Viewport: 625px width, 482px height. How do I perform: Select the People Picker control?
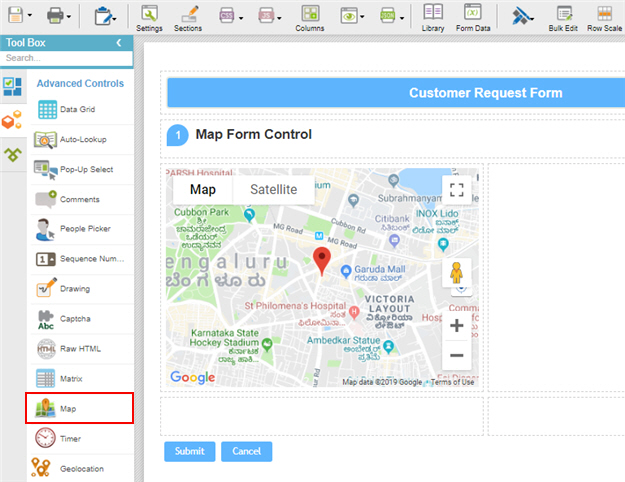82,229
